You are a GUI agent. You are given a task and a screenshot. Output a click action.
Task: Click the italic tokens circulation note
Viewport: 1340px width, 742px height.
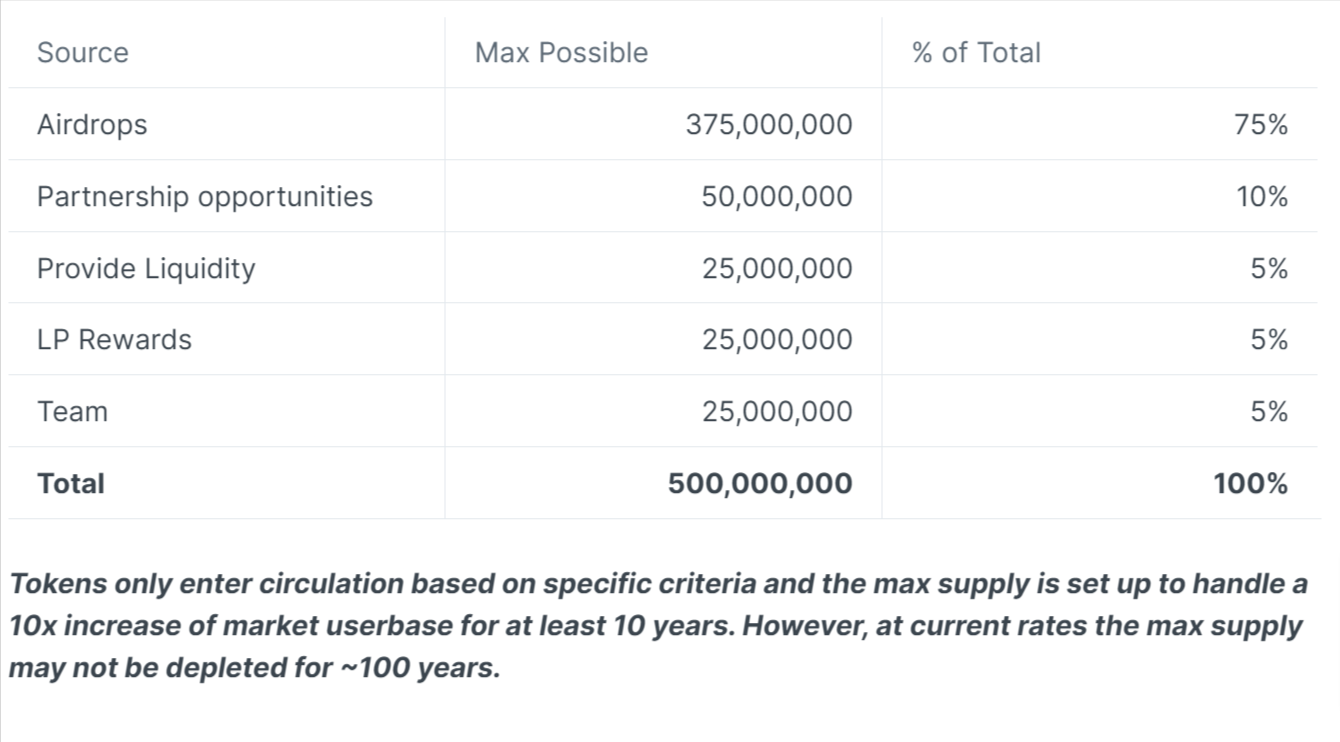(658, 626)
